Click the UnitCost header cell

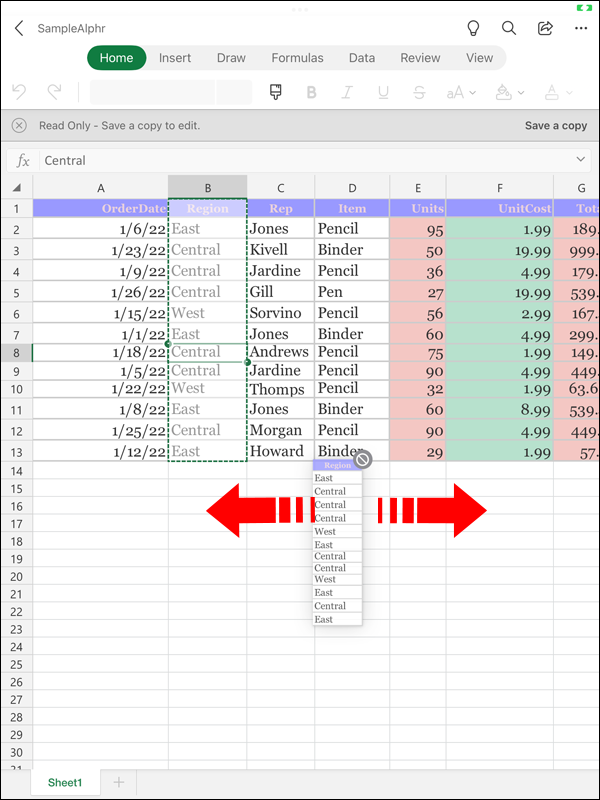click(499, 208)
